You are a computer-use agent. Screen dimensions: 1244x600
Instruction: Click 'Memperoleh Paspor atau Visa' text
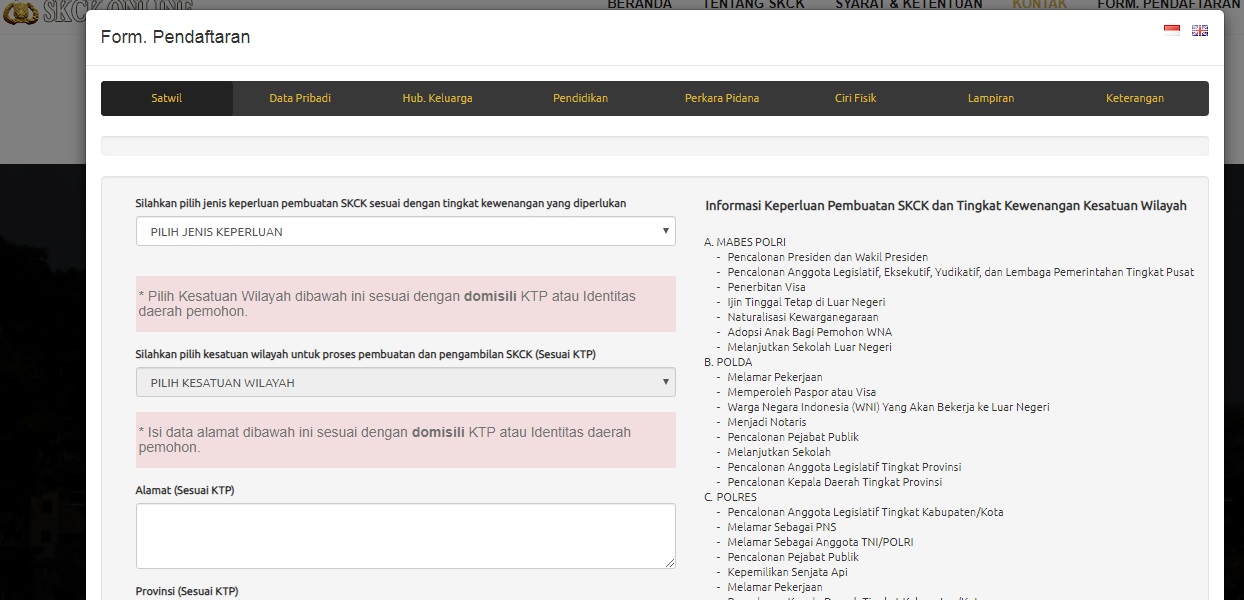[801, 392]
